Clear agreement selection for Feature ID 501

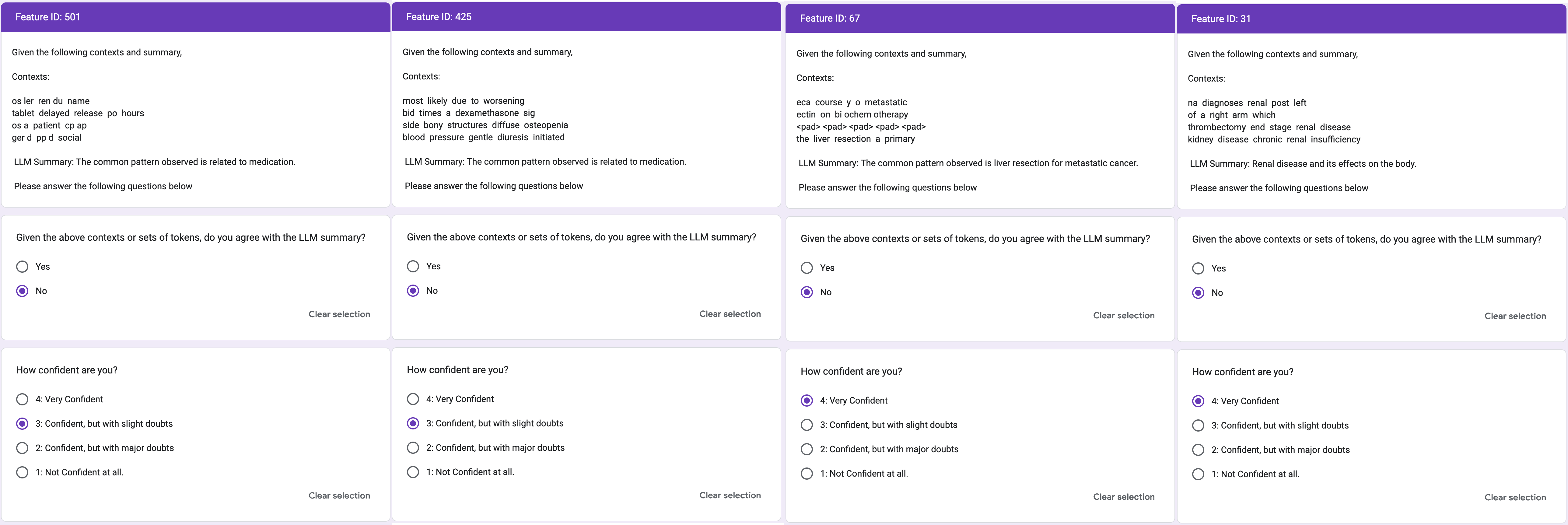point(339,314)
